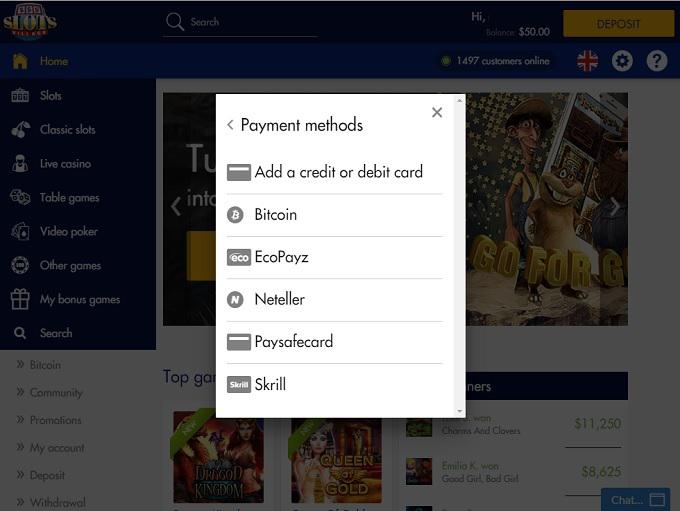
Task: Add a credit or debit card
Action: pos(334,172)
